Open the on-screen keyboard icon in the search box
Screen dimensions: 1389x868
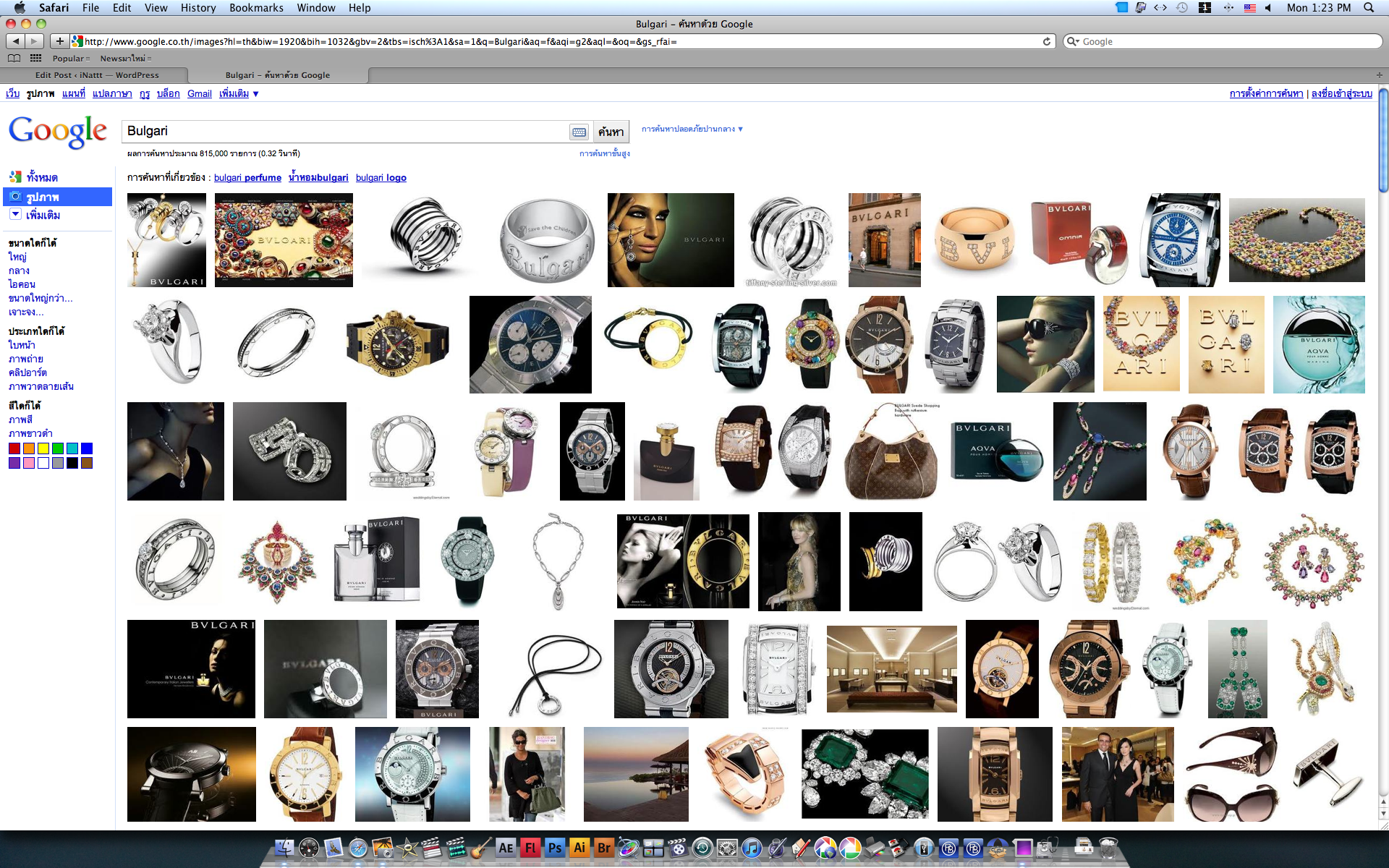click(579, 132)
